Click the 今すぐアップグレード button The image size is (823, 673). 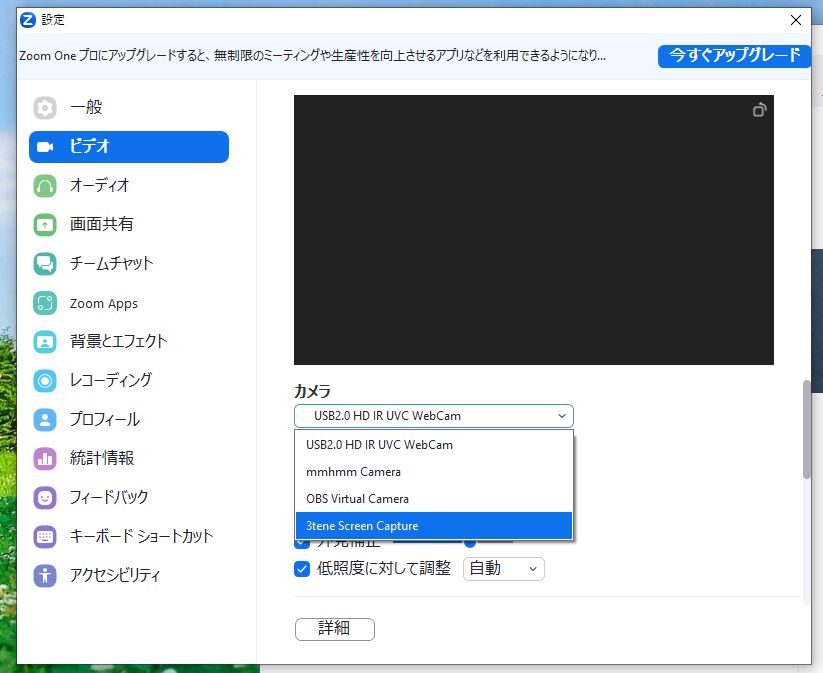[734, 56]
